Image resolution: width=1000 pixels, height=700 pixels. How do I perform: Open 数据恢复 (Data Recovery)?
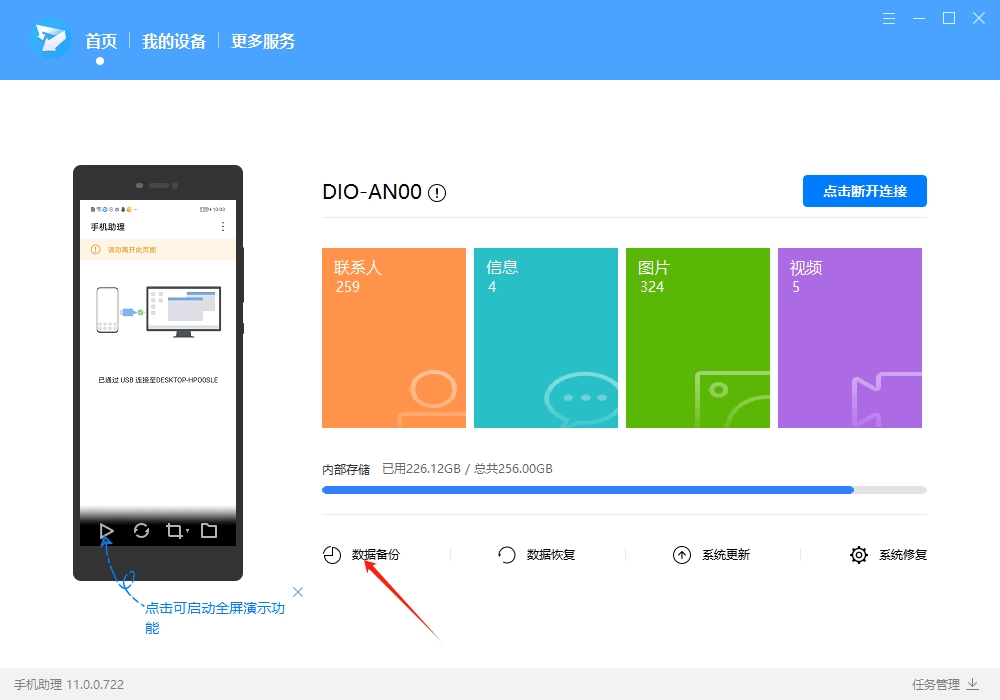550,554
